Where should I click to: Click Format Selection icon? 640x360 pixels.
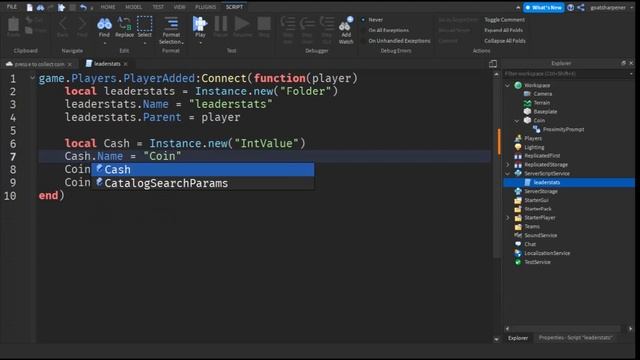171,30
